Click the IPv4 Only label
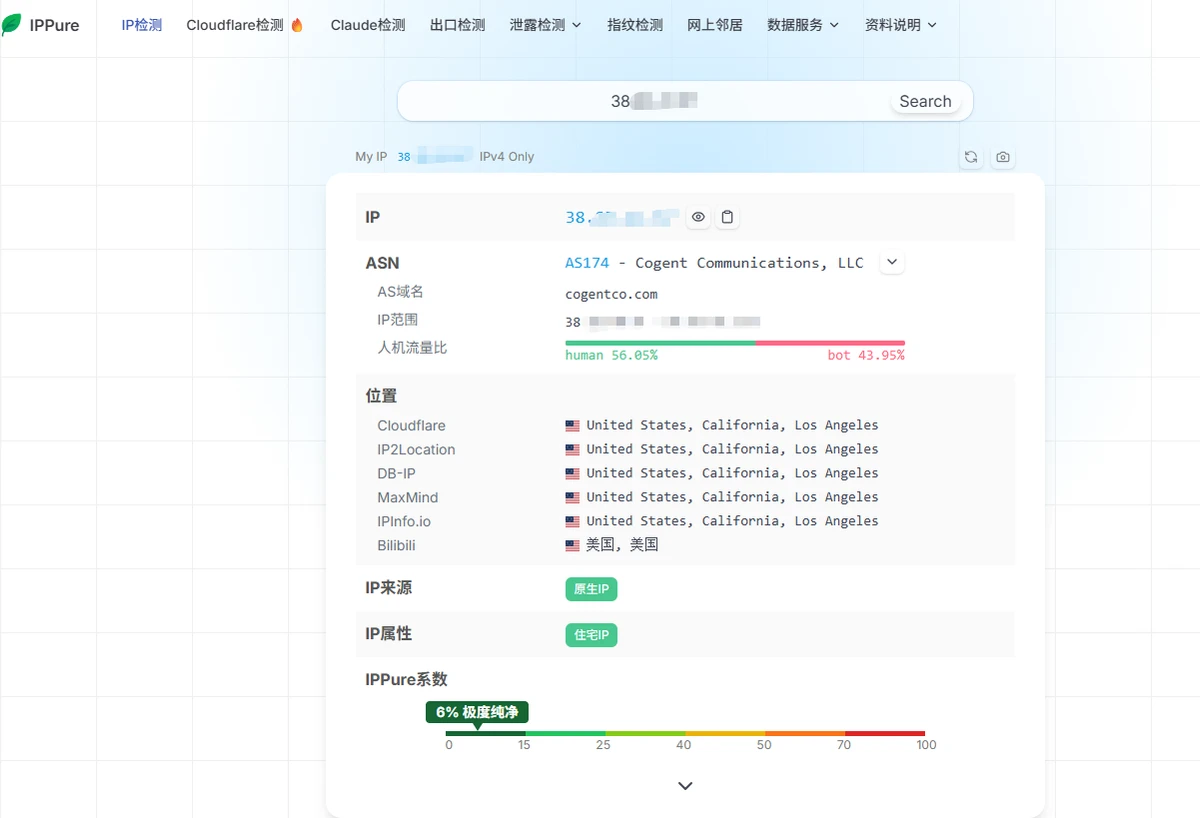 507,157
